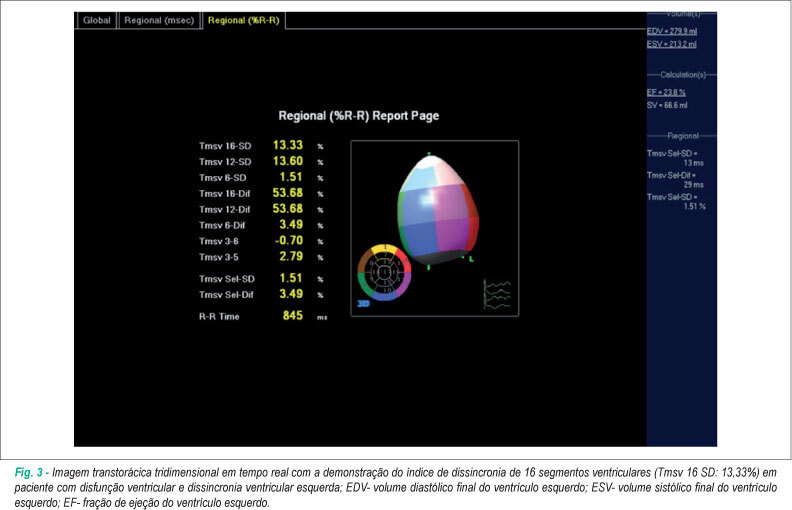This screenshot has height=510, width=792.
Task: Select the Tmsv 6-SD value 1.51
Action: pyautogui.click(x=291, y=177)
